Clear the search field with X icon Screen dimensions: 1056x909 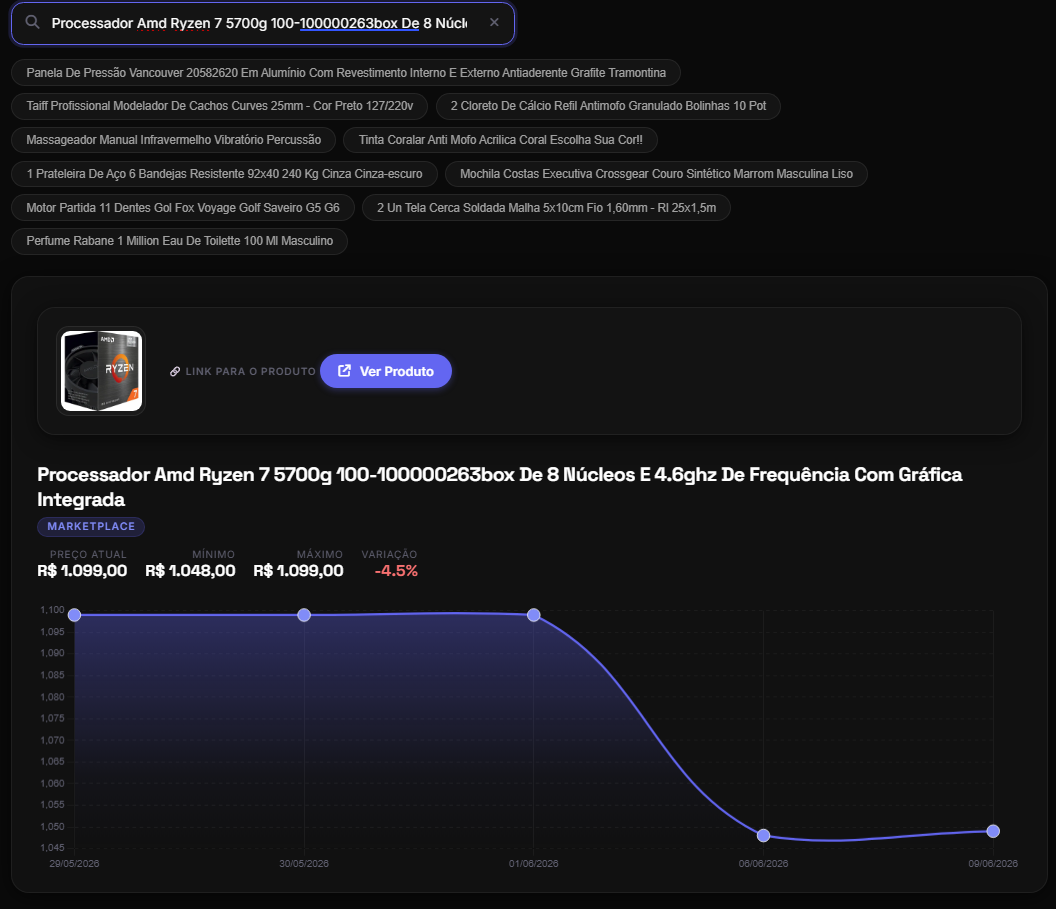click(x=494, y=22)
